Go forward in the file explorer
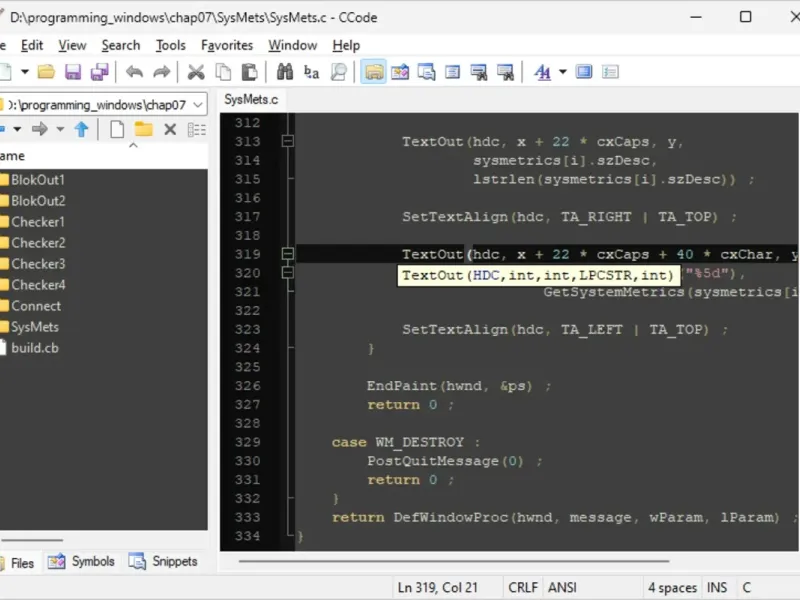This screenshot has width=800, height=600. (x=40, y=129)
